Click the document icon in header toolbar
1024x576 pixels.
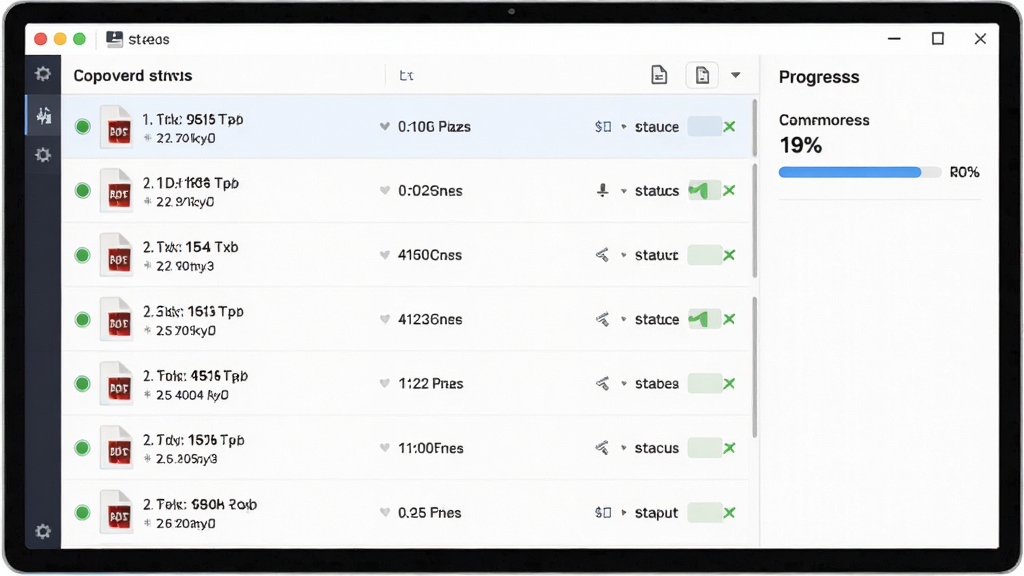[659, 75]
